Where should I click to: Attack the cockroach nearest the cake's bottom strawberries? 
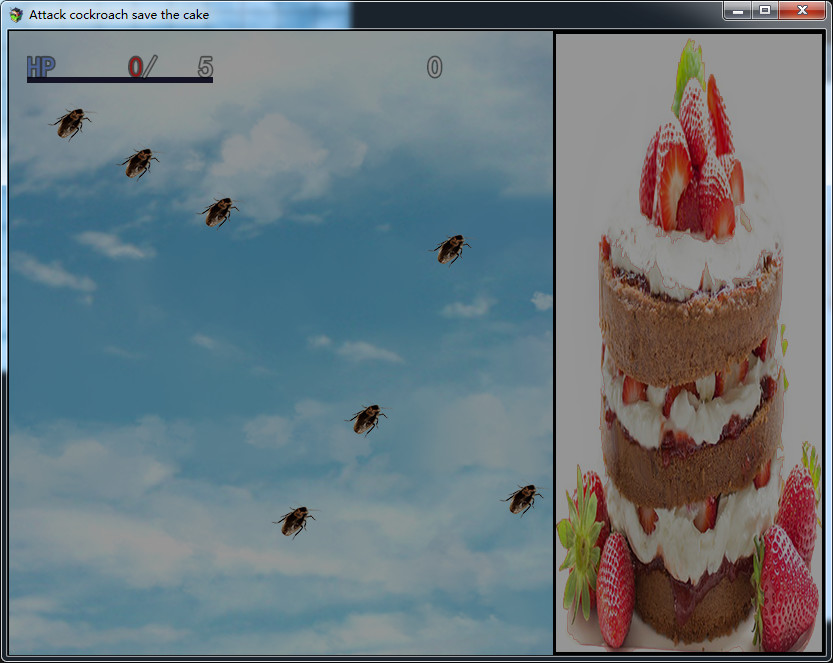point(522,499)
